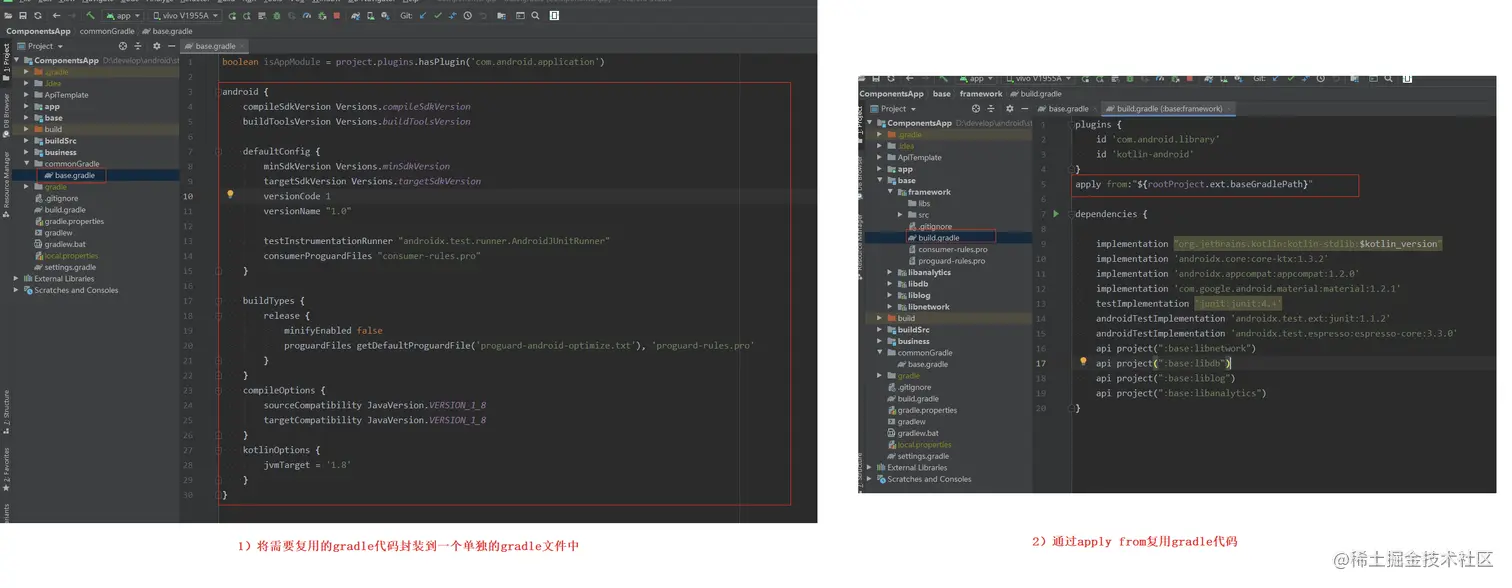Hide the left window's Project panel via minus icon
This screenshot has width=1512, height=588.
tap(172, 46)
